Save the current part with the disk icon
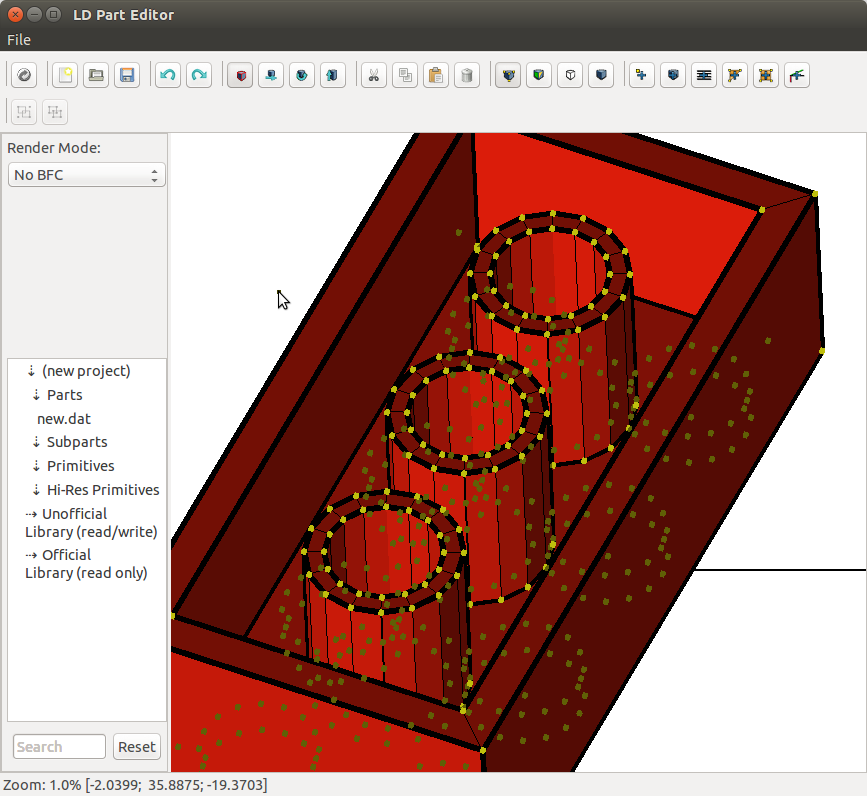Screen dimensions: 867x796 point(127,75)
